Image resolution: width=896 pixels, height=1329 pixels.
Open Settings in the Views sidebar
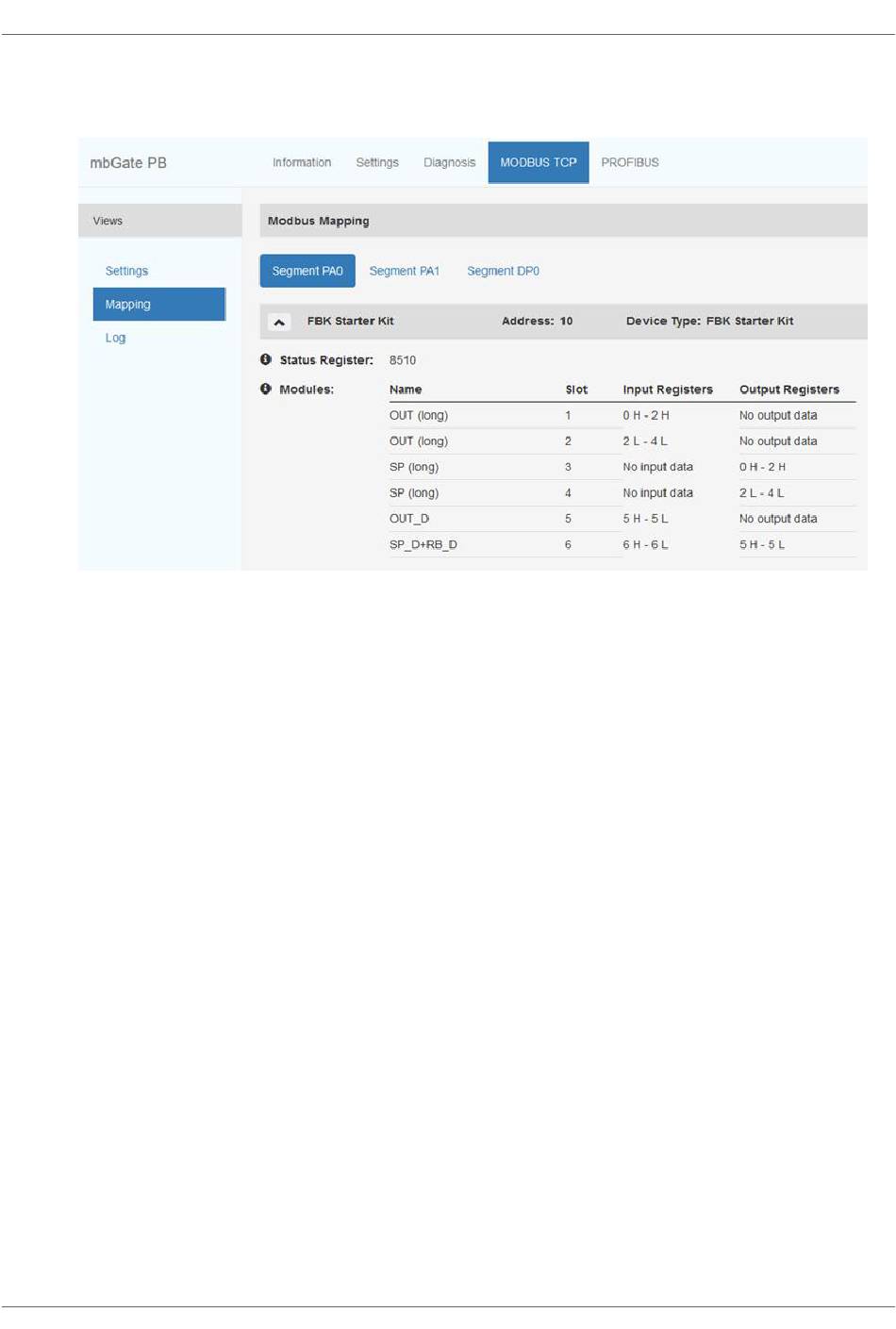click(126, 271)
